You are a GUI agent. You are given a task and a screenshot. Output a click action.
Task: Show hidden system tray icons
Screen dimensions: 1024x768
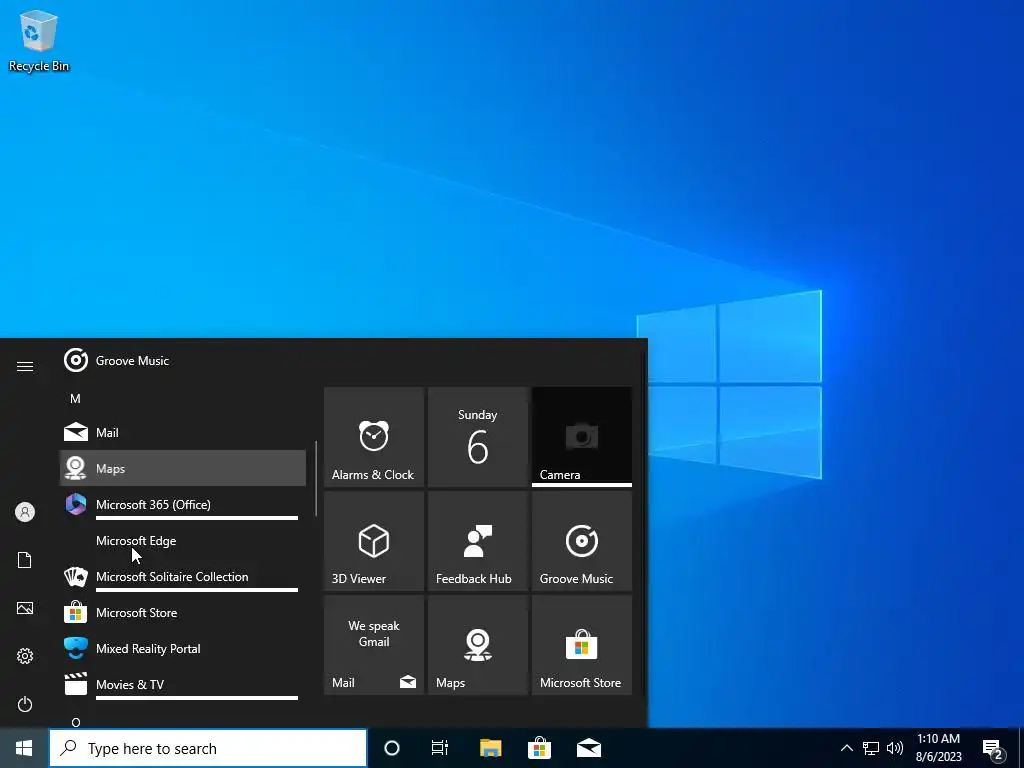click(846, 748)
